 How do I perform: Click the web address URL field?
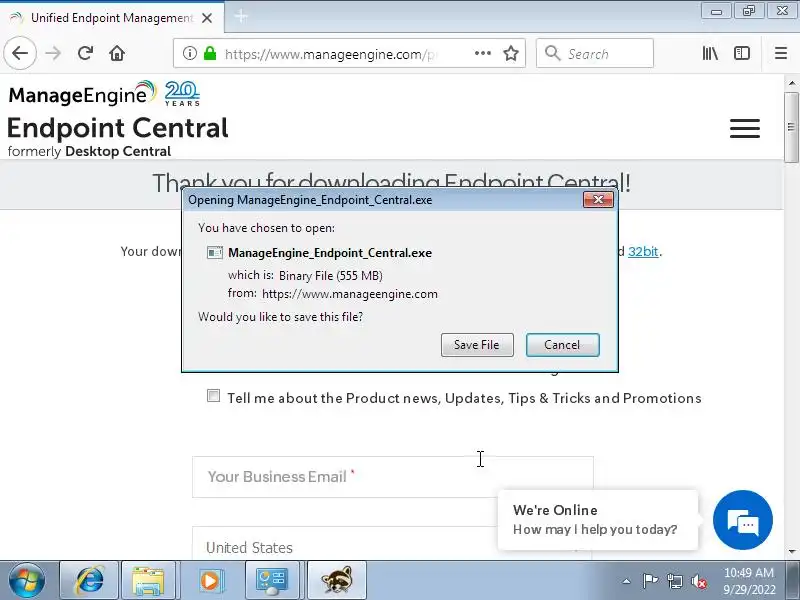(x=332, y=54)
